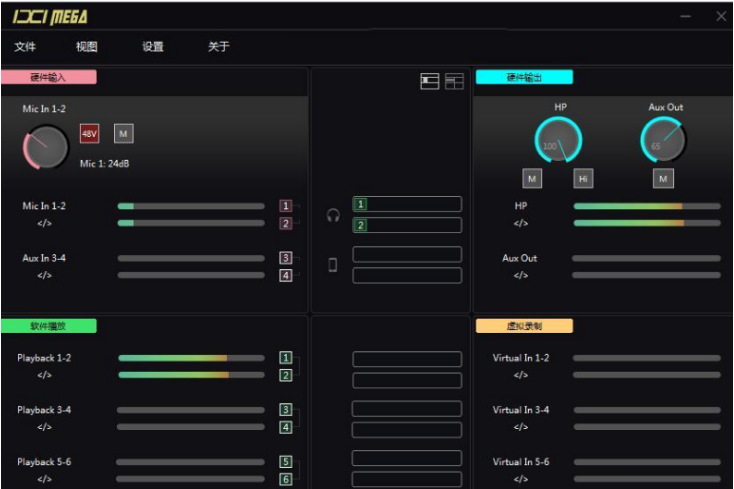734x489 pixels.
Task: Toggle stereo link under Aux In 3-4
Action: coord(44,275)
